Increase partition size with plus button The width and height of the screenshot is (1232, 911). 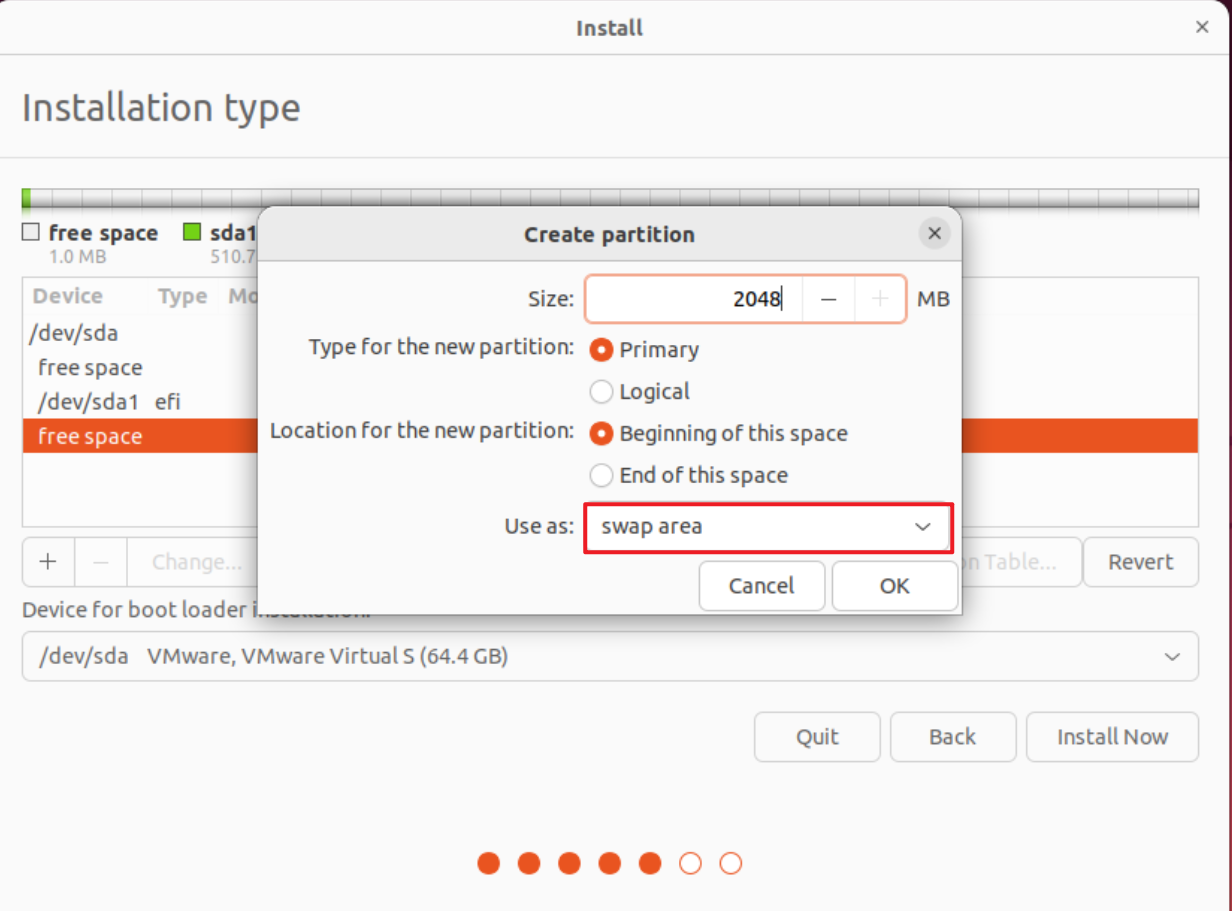tap(880, 299)
